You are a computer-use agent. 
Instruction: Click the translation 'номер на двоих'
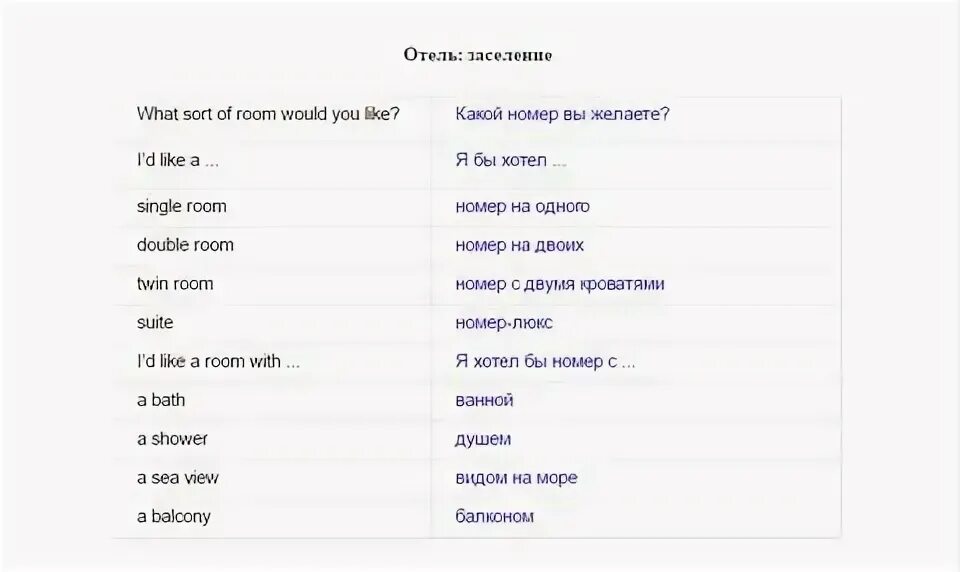point(519,246)
